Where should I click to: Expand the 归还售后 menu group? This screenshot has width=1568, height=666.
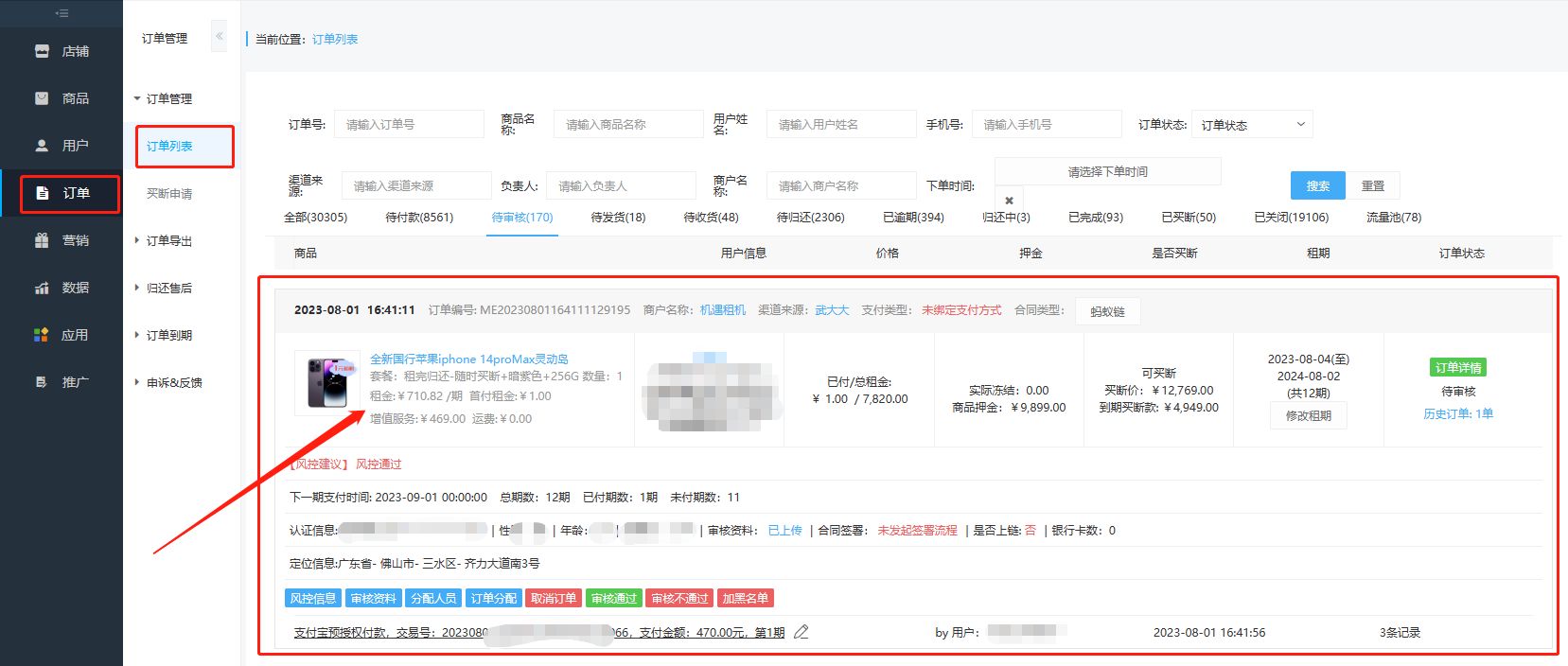point(168,288)
